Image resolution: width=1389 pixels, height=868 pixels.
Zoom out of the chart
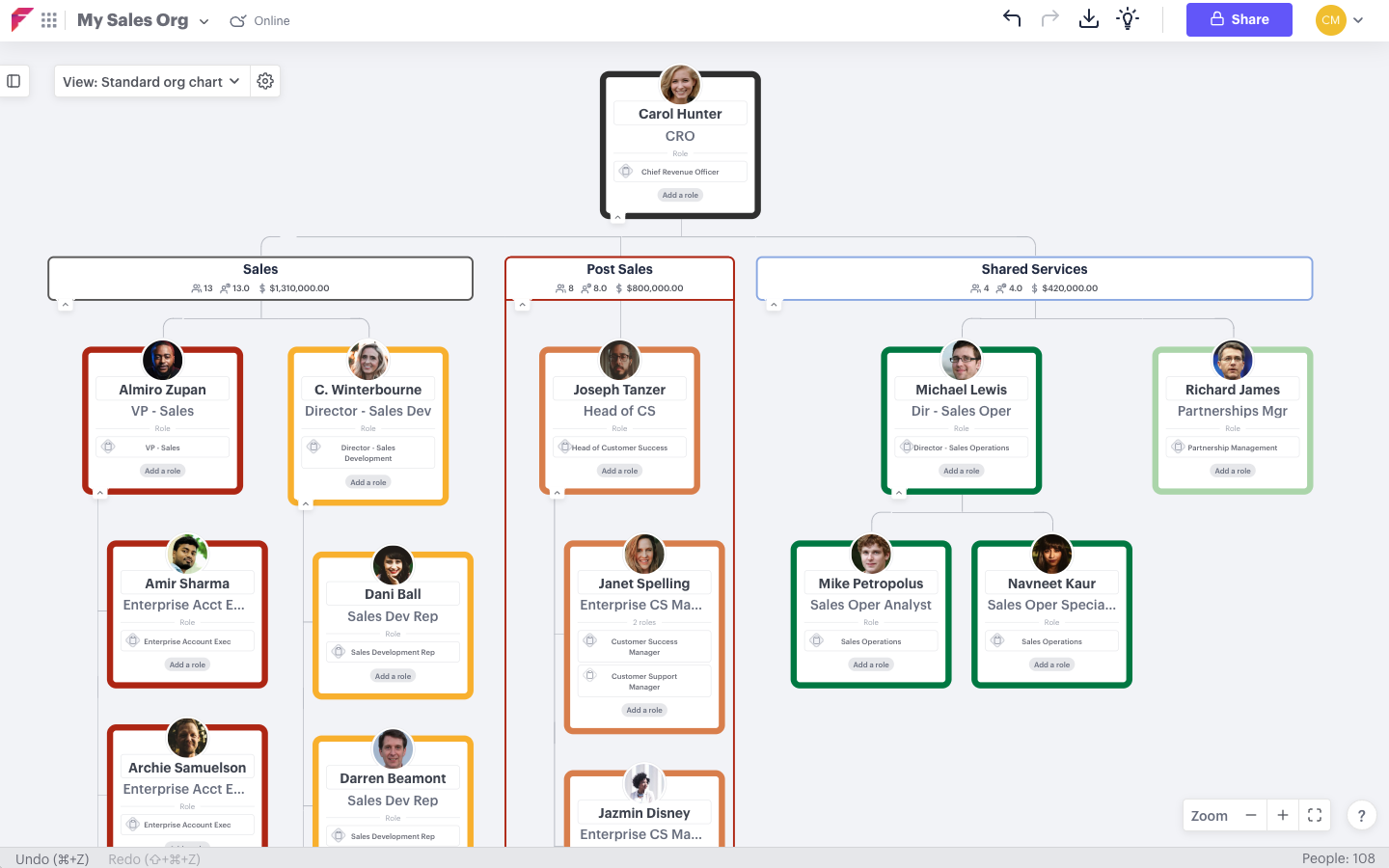click(x=1250, y=815)
